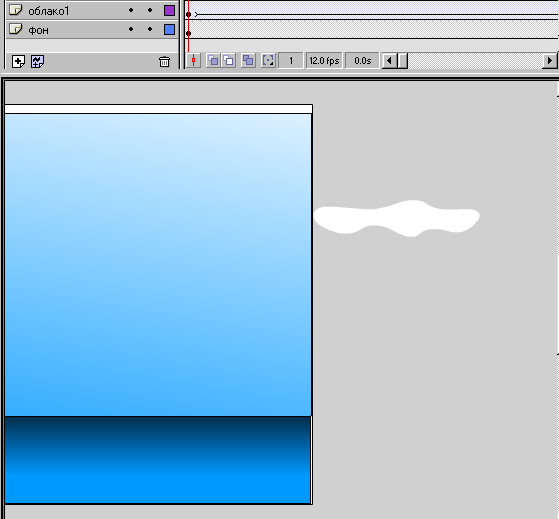
Task: Click the white strip above the sky
Action: pyautogui.click(x=158, y=109)
